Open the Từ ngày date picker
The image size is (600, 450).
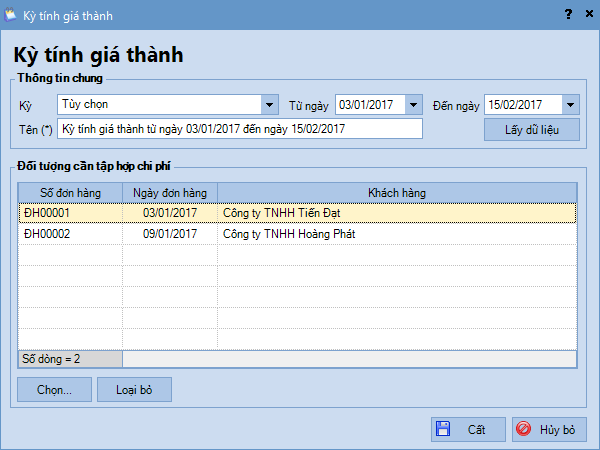(x=413, y=104)
